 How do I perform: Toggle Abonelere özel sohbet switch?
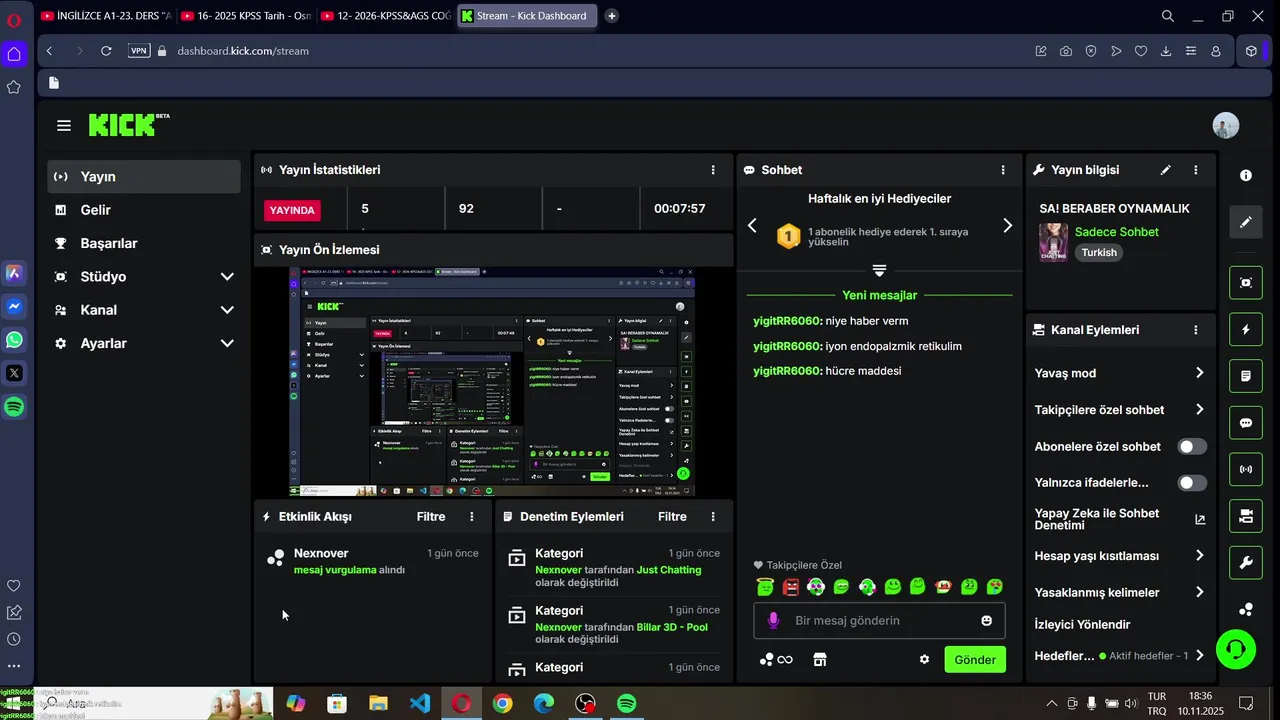coord(1192,447)
